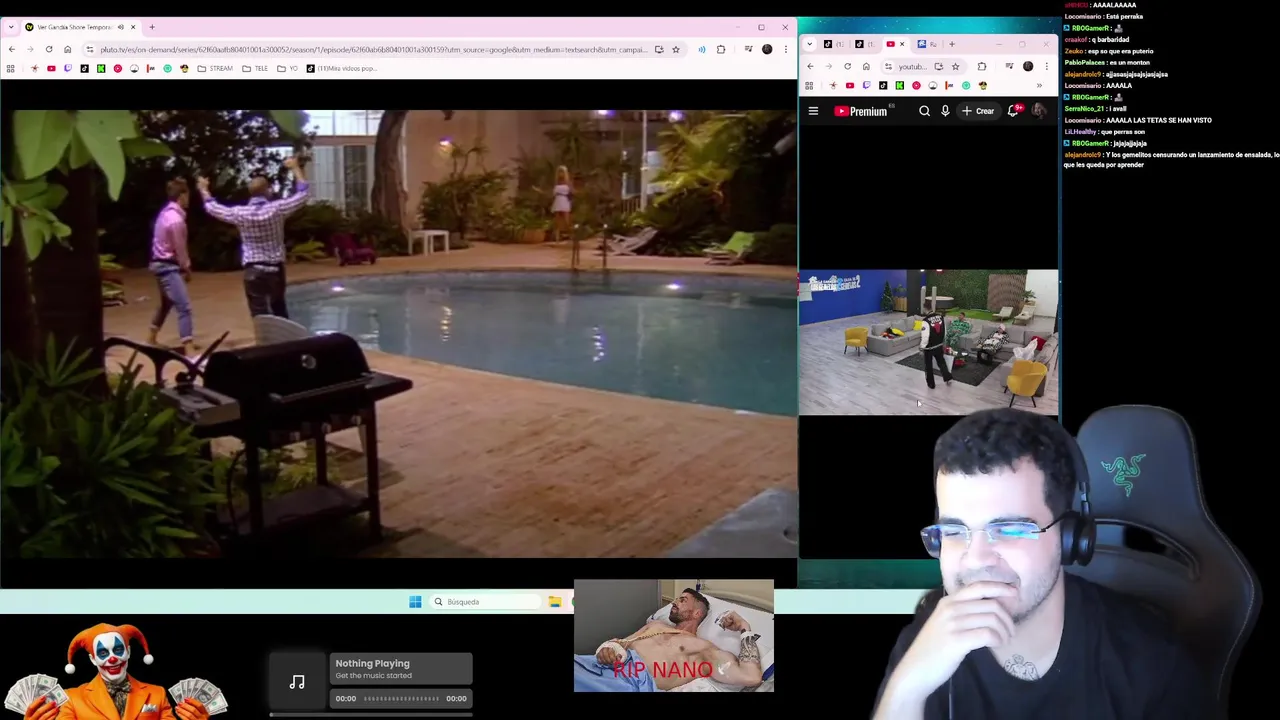Click the YouTube video player
1280x720 pixels.
click(x=928, y=342)
